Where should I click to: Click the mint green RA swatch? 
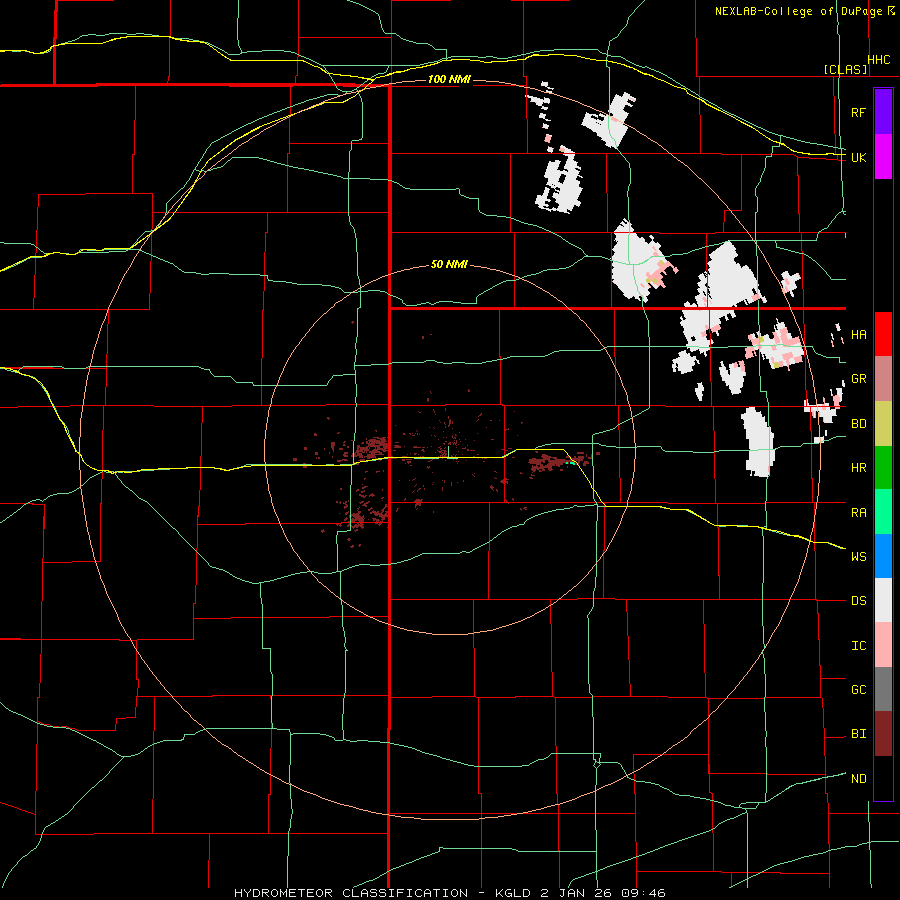coord(883,512)
